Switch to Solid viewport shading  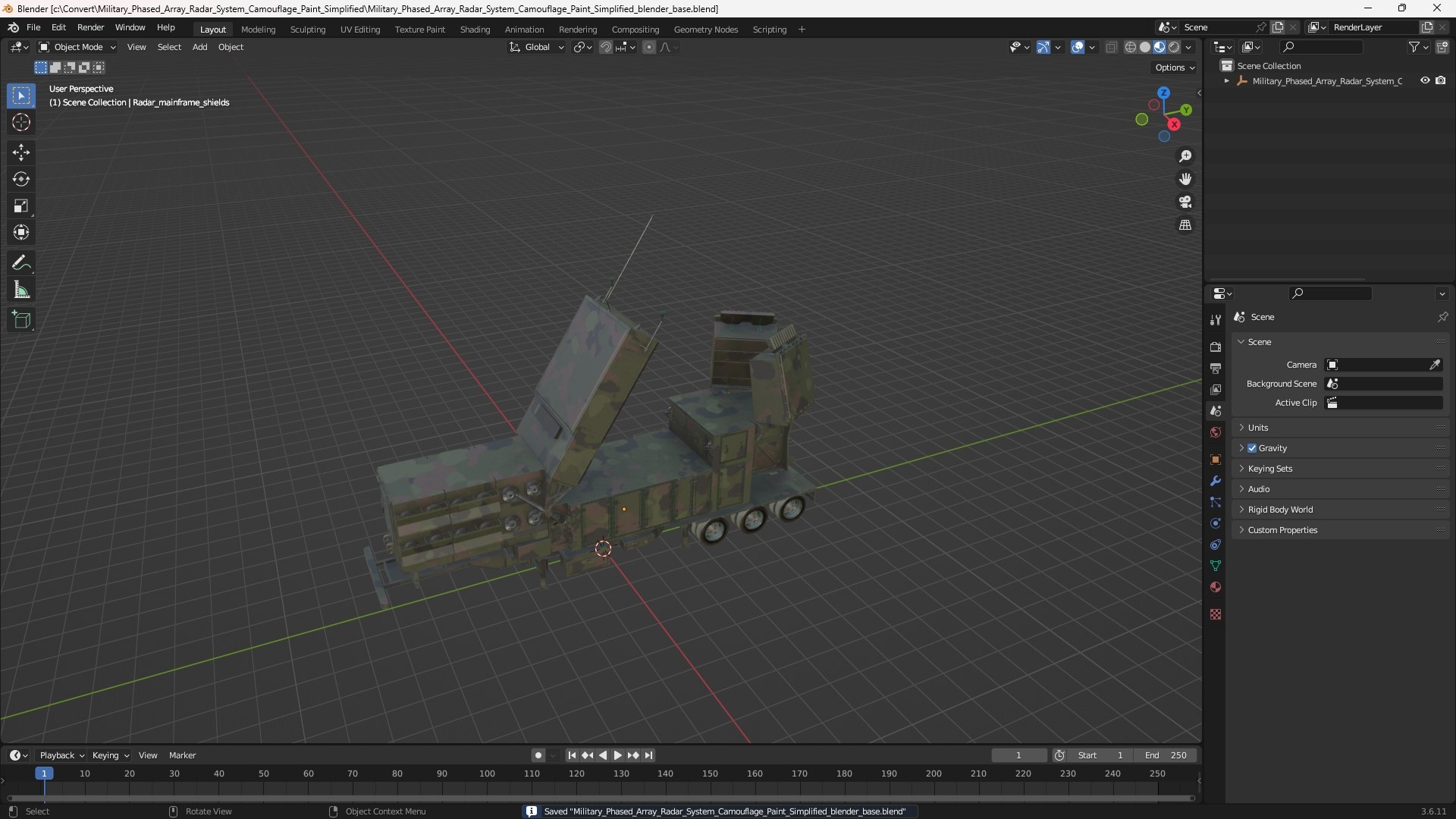(x=1145, y=47)
